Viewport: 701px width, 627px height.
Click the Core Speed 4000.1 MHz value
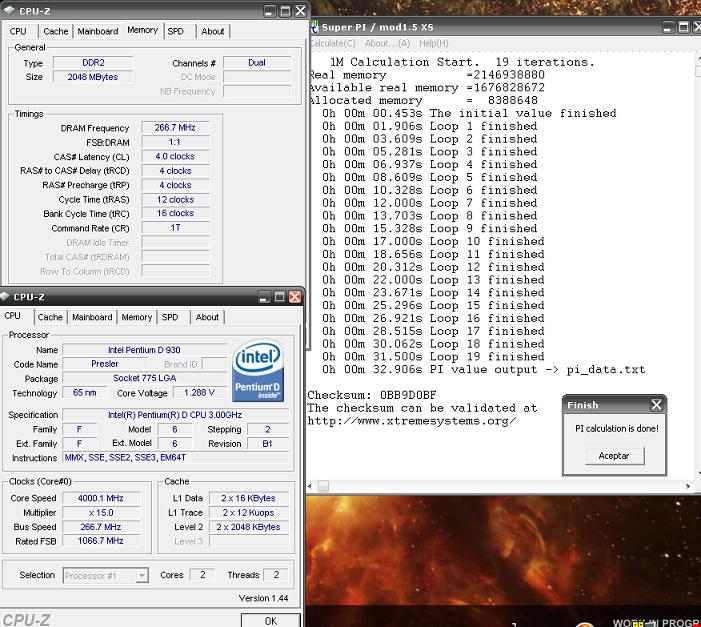tap(101, 498)
